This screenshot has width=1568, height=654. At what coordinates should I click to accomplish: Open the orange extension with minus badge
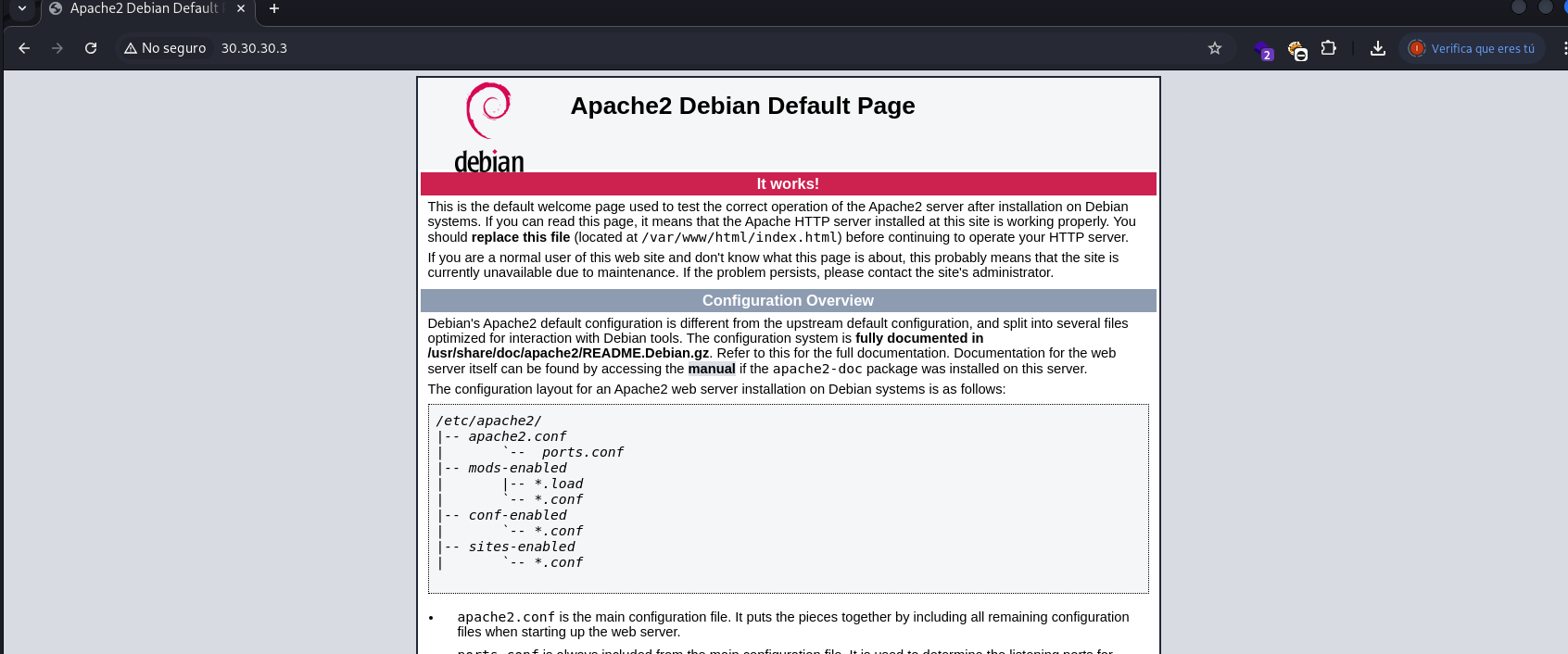(x=1296, y=49)
